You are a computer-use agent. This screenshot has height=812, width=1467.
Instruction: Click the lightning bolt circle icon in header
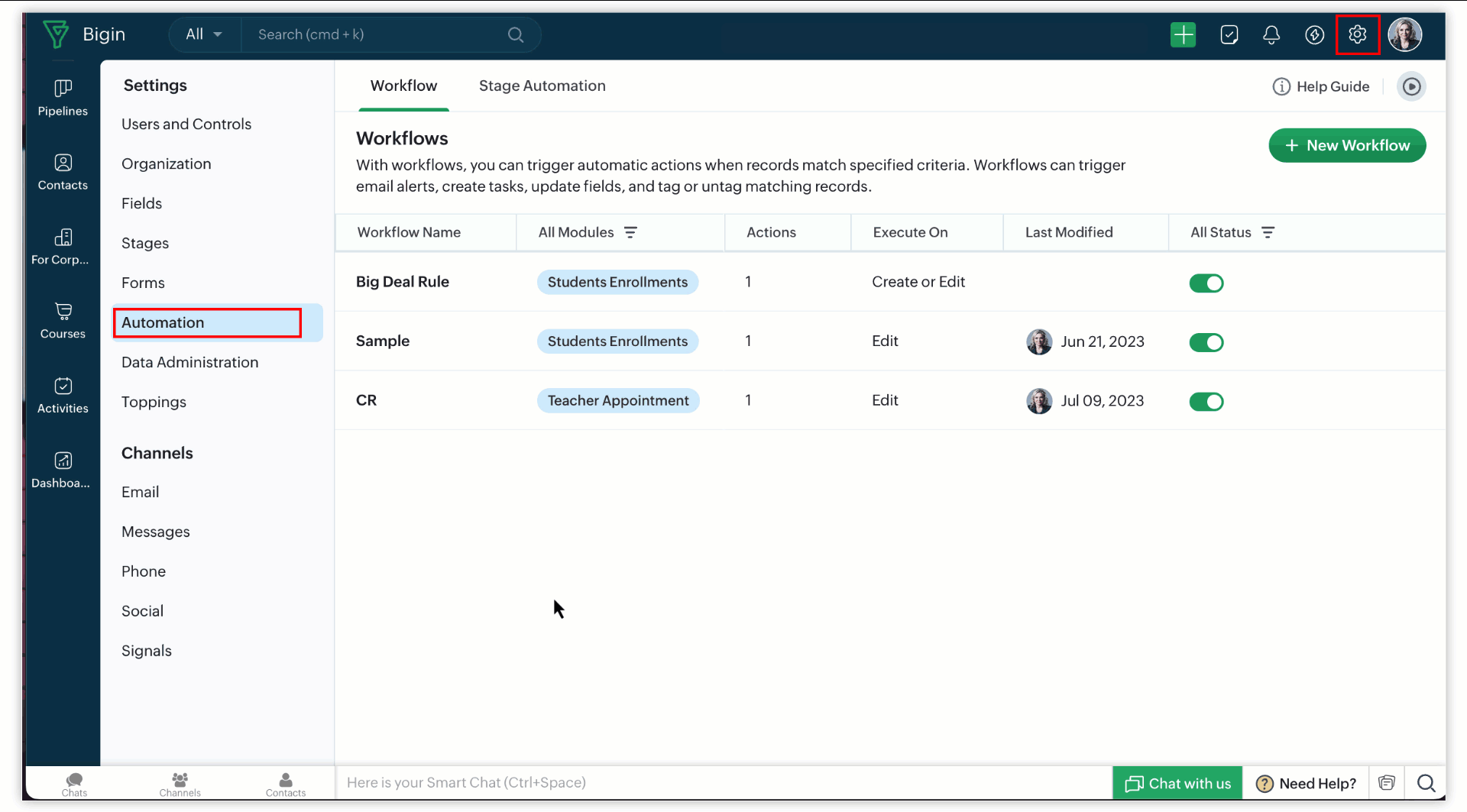[x=1314, y=34]
